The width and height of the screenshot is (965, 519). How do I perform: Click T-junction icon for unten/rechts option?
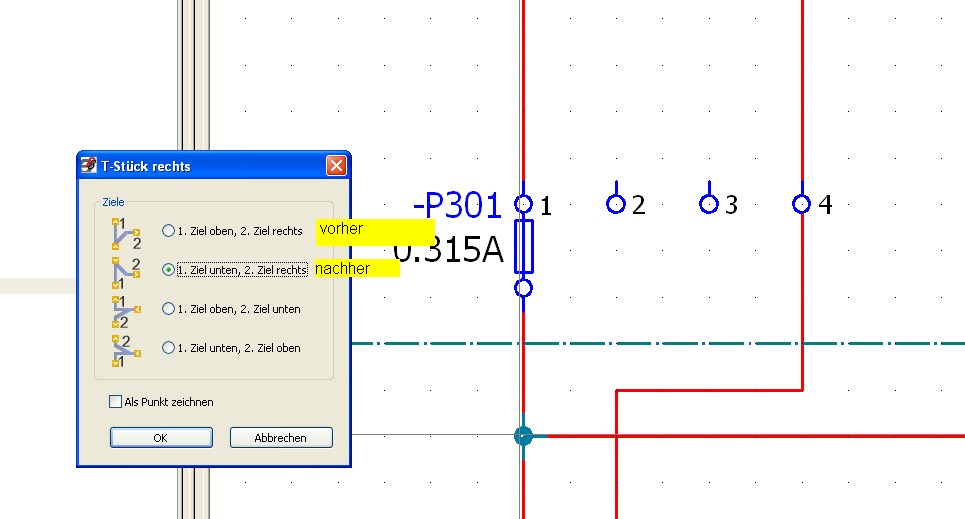pos(126,273)
